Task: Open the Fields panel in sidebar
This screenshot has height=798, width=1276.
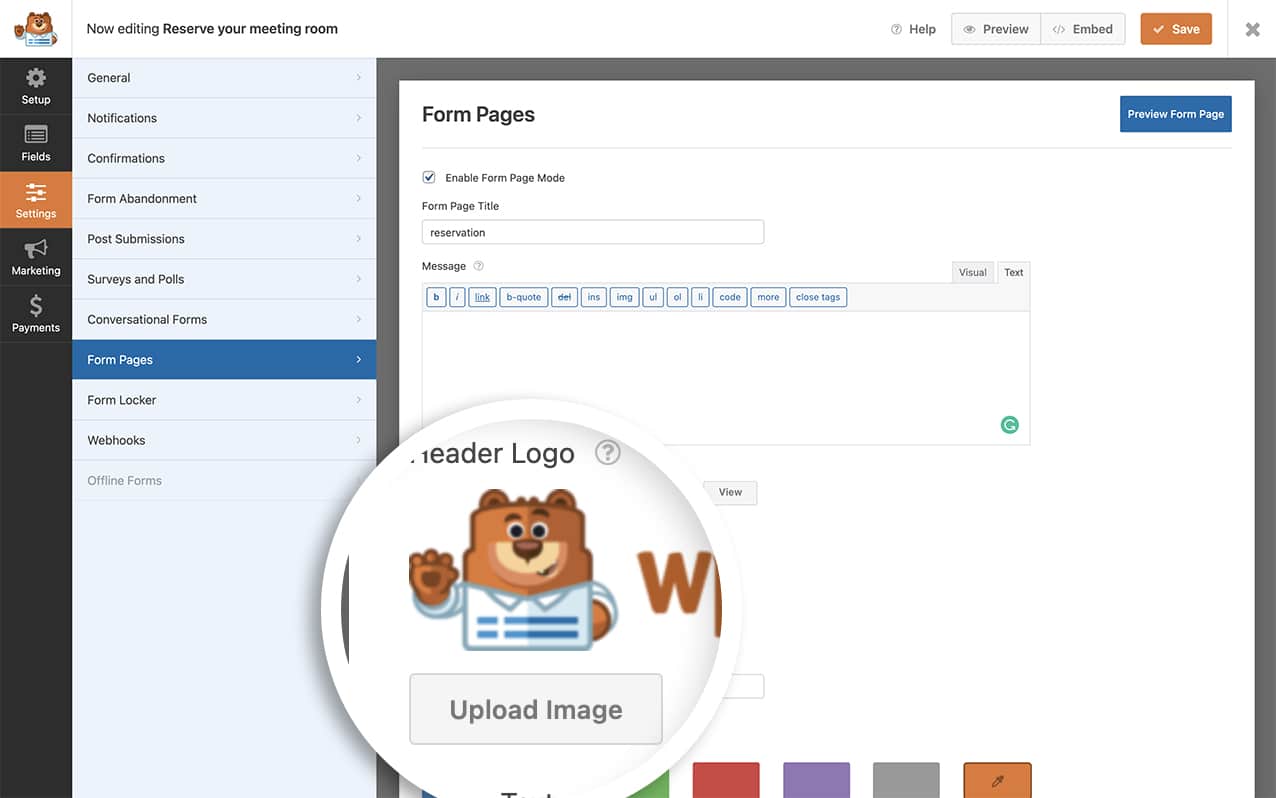Action: tap(36, 143)
